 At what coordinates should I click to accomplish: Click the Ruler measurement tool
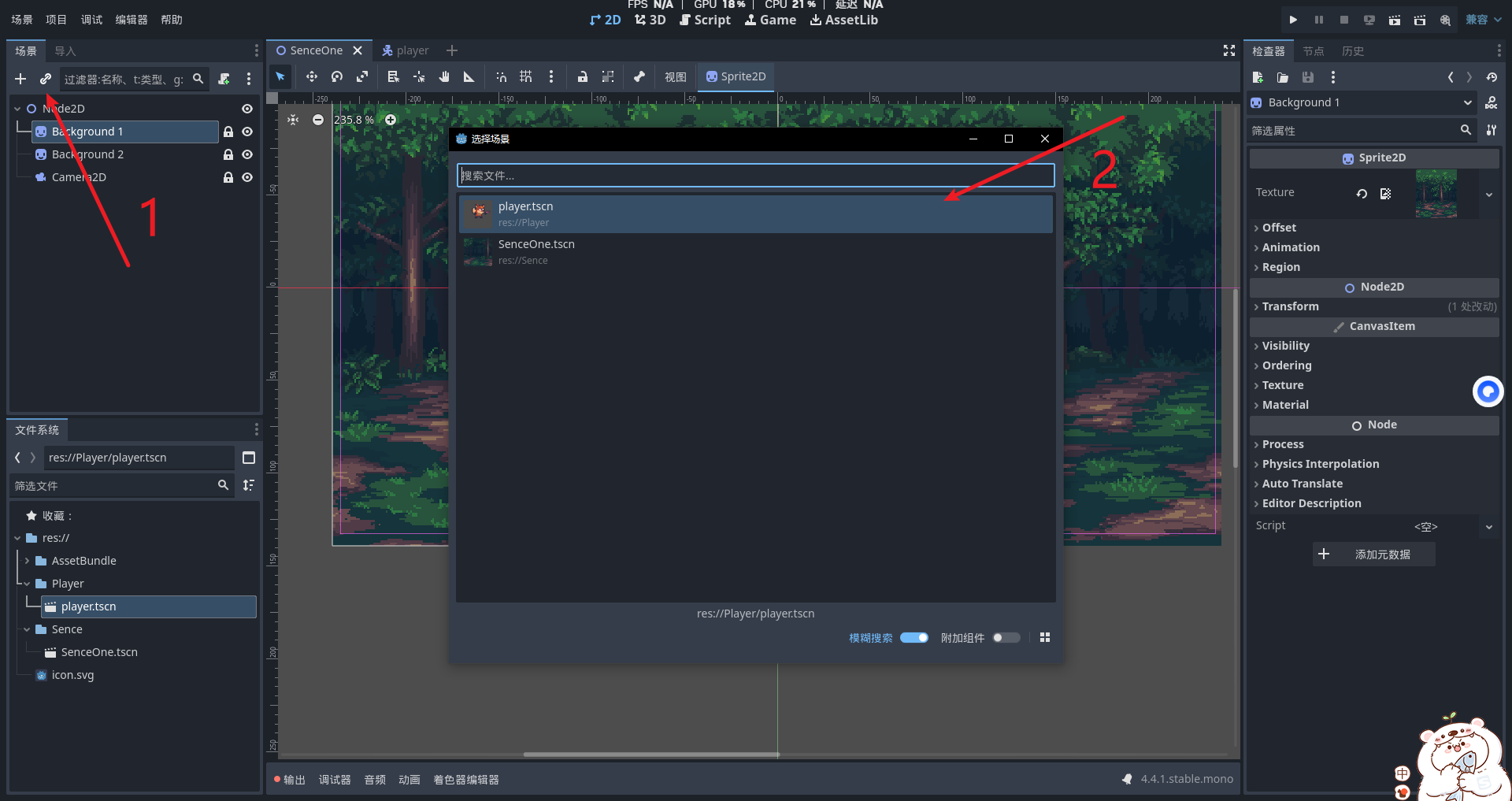coord(469,76)
